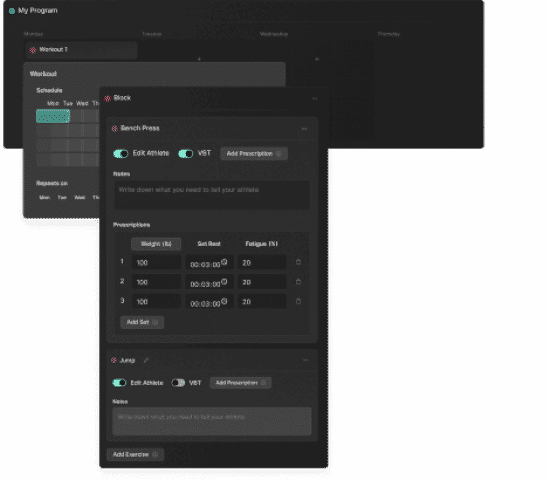Screen dimensions: 547x480
Task: Click the Bench Press exercise icon
Action: pyautogui.click(x=114, y=128)
